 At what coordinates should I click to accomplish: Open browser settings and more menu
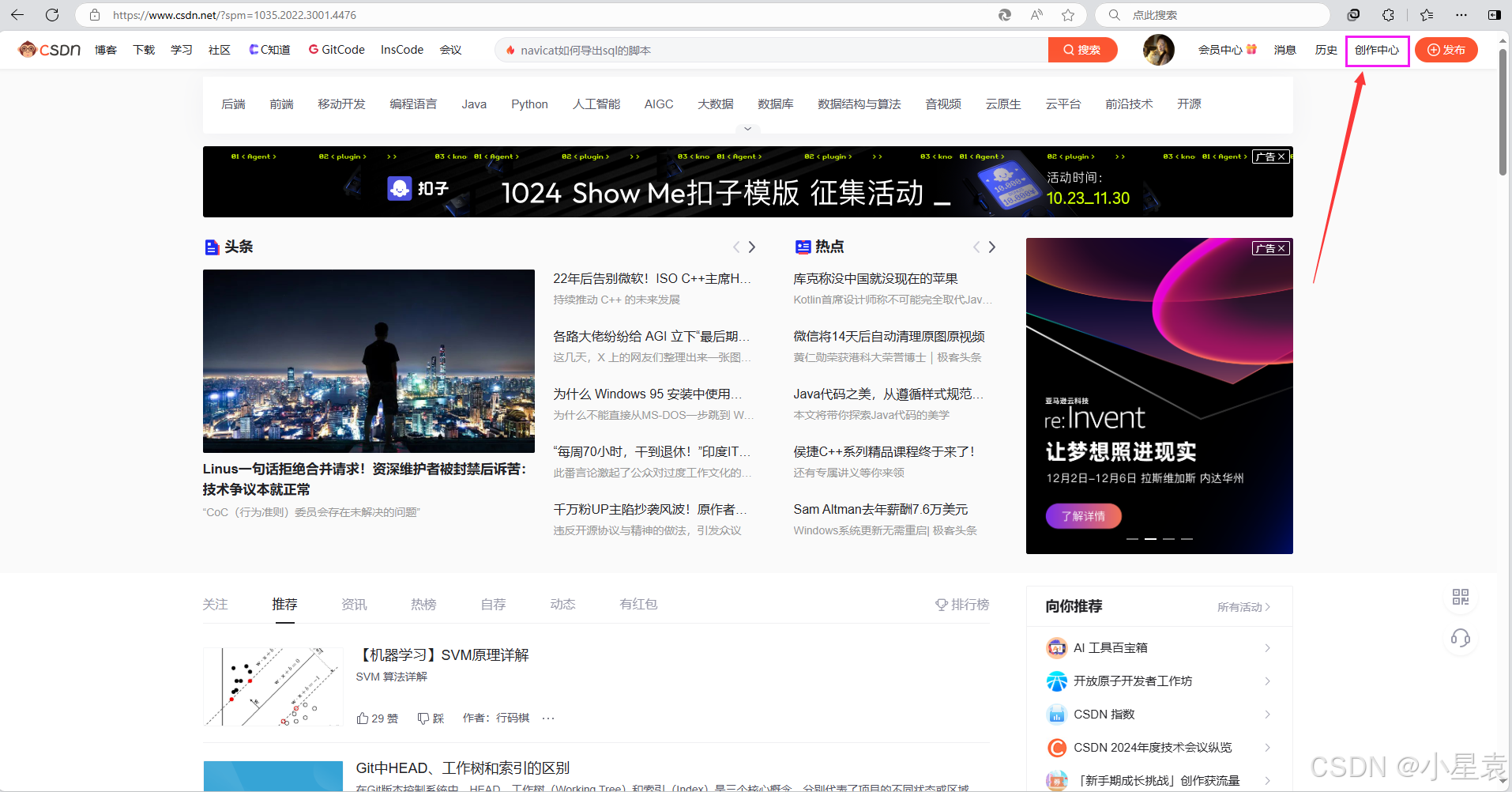click(1461, 15)
